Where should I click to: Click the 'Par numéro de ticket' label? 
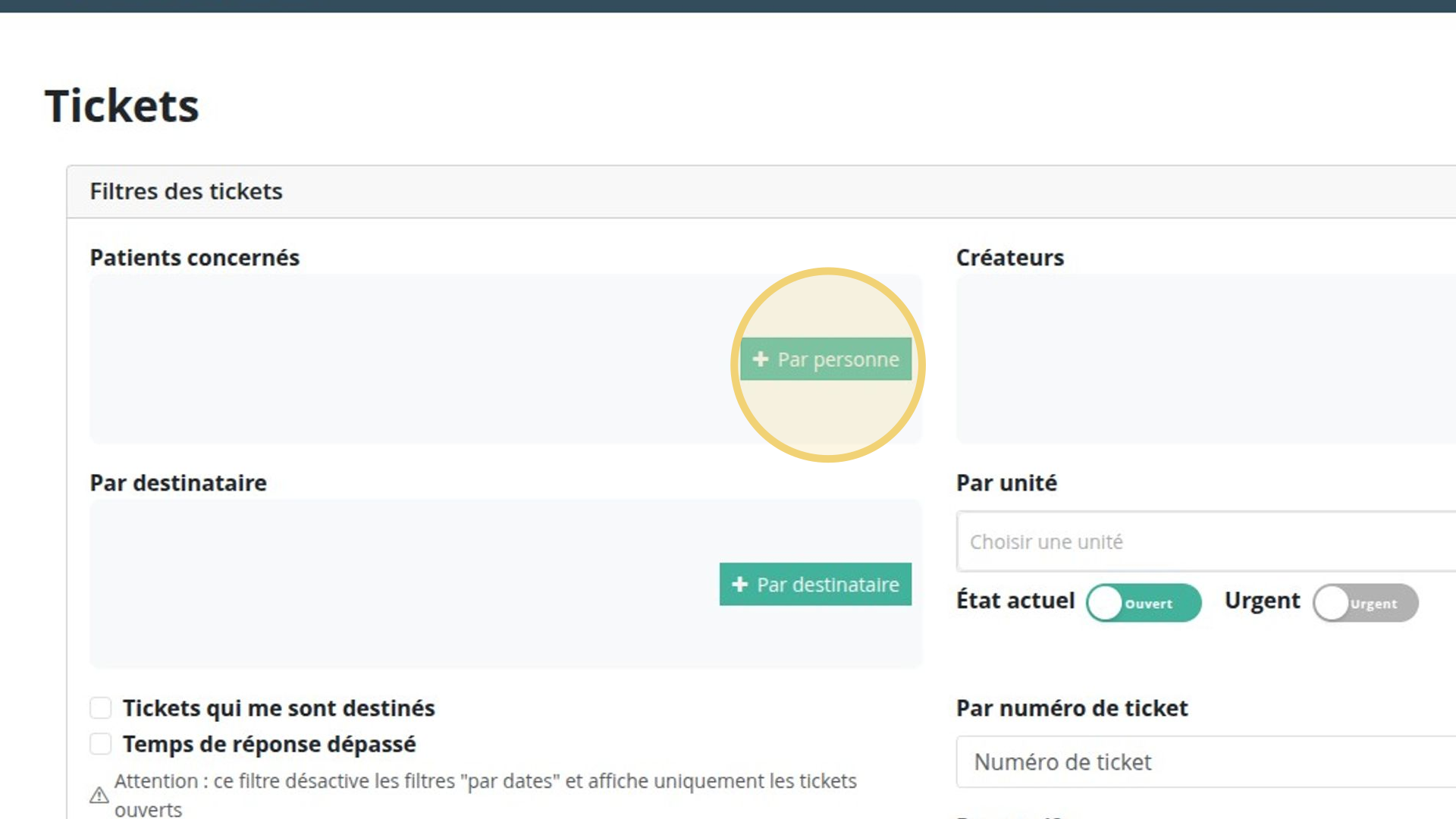pyautogui.click(x=1072, y=708)
